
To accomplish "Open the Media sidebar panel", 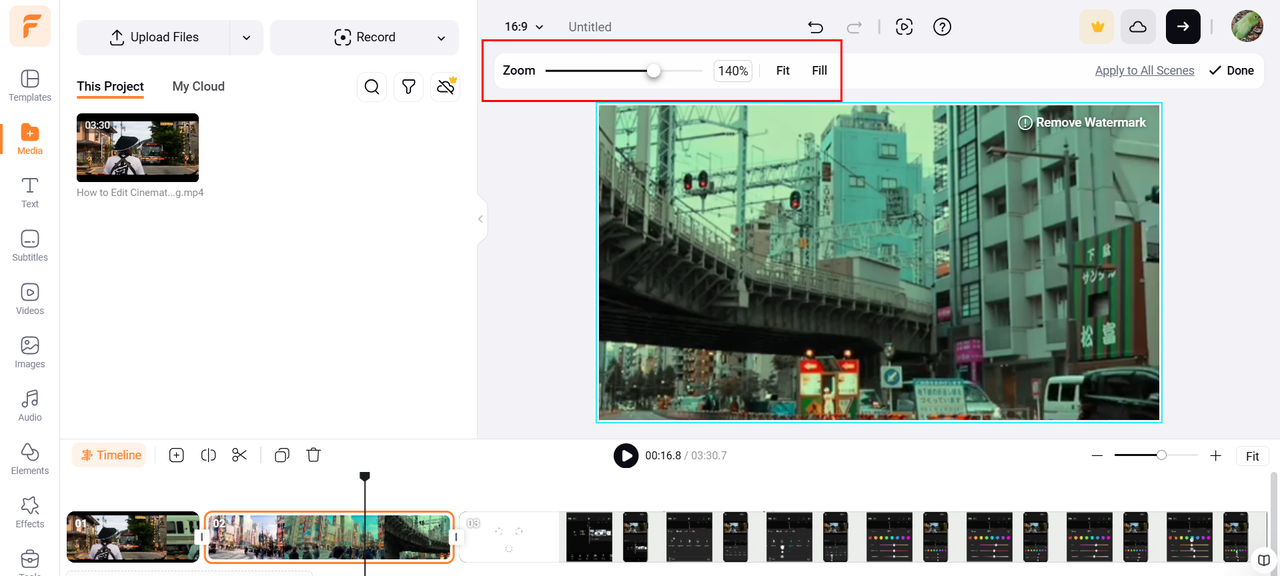I will (30, 139).
